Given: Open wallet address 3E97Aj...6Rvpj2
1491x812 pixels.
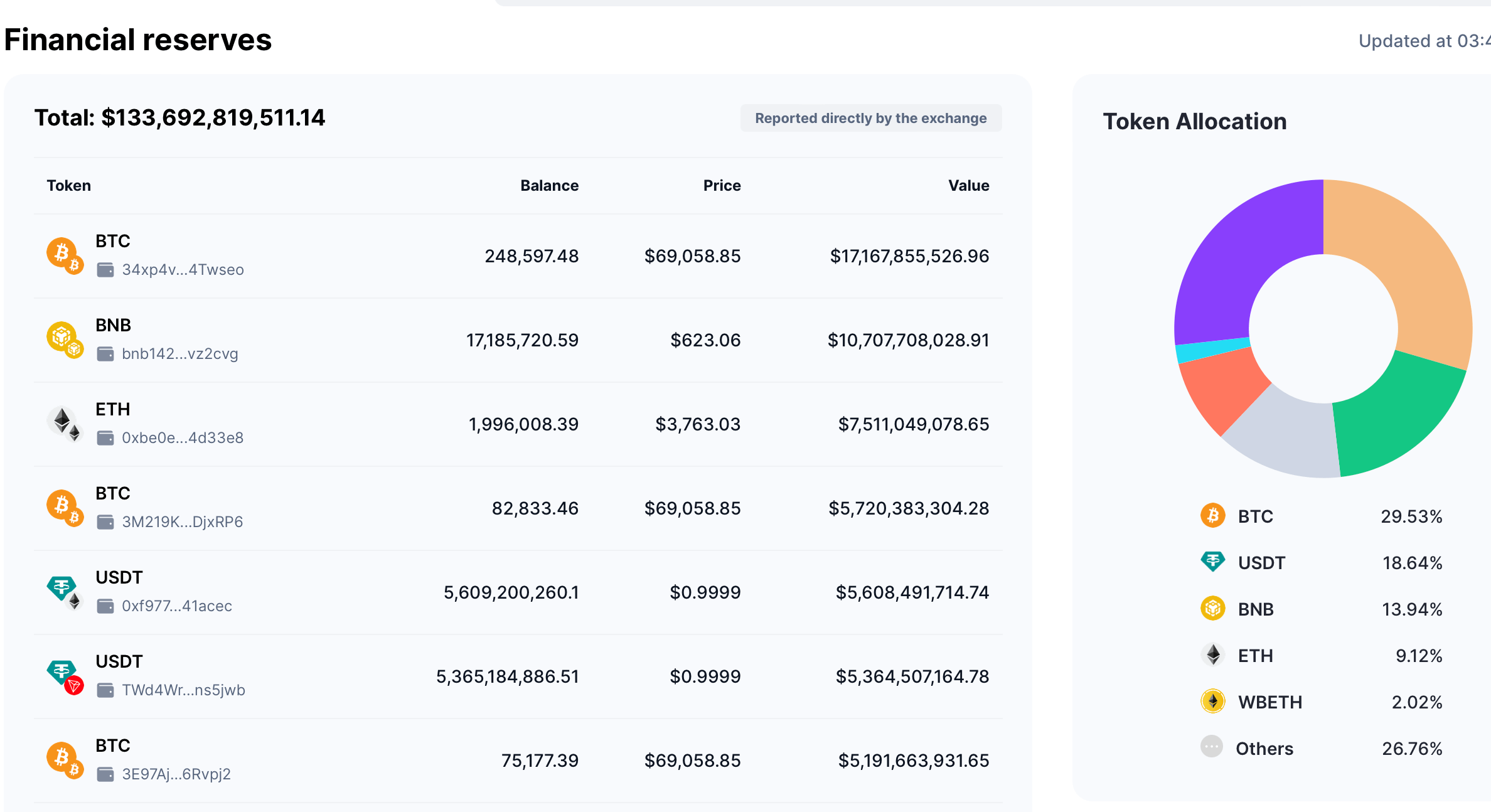Looking at the screenshot, I should (176, 774).
